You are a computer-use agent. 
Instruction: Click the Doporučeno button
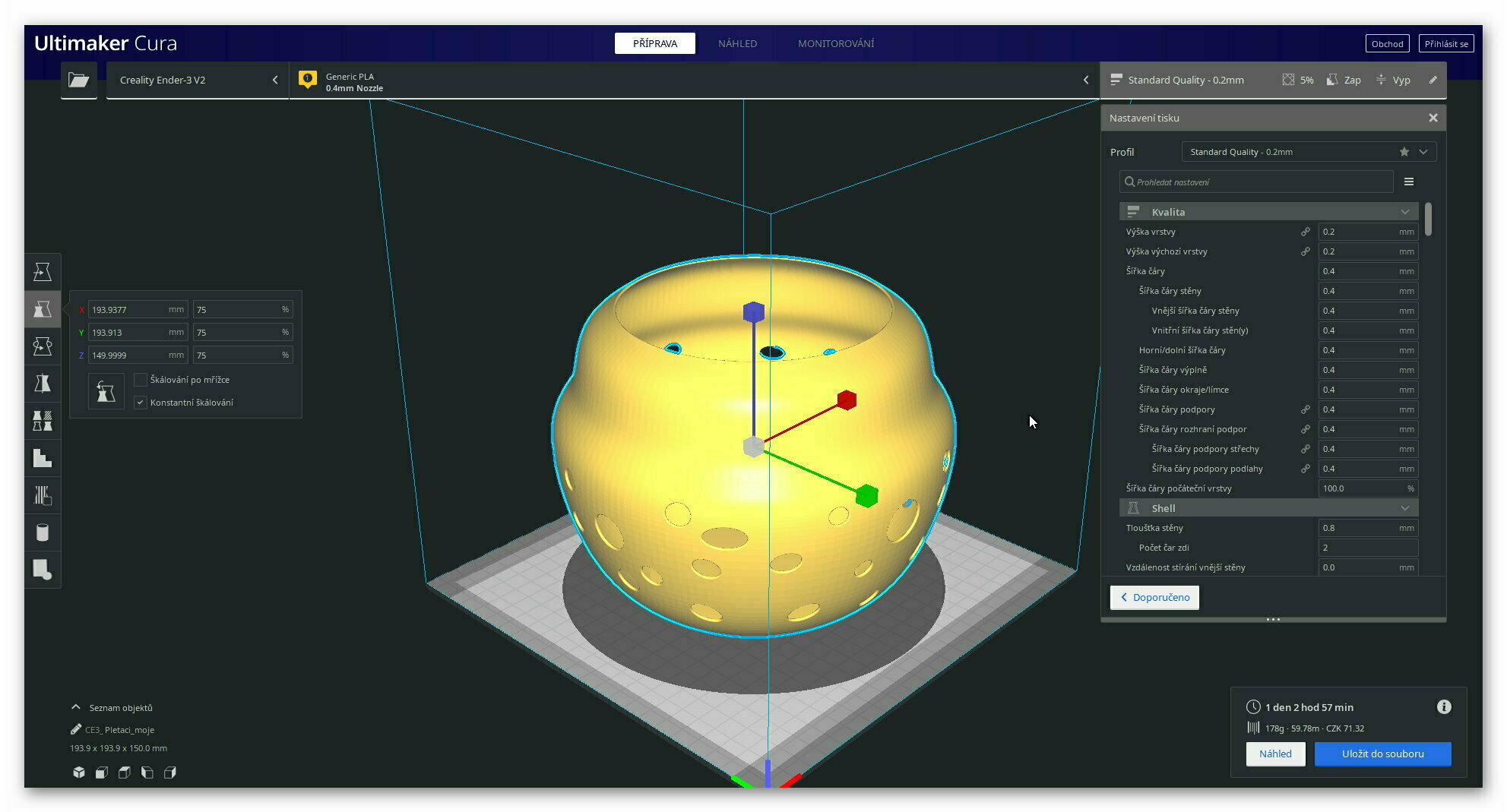point(1154,597)
